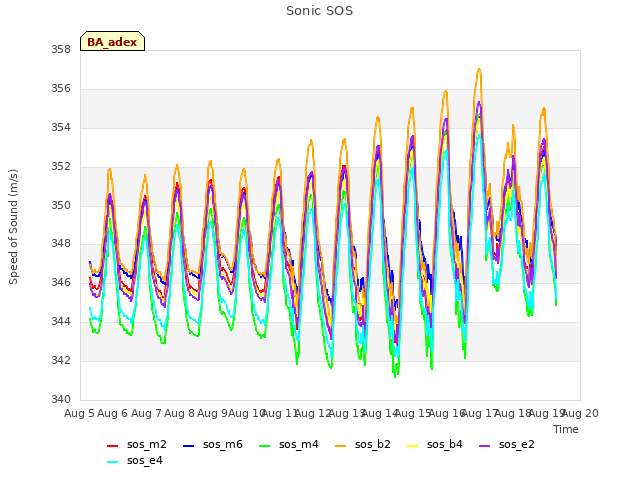This screenshot has height=480, width=640.
Task: Select the sos_b2 legend entry
Action: [x=363, y=444]
